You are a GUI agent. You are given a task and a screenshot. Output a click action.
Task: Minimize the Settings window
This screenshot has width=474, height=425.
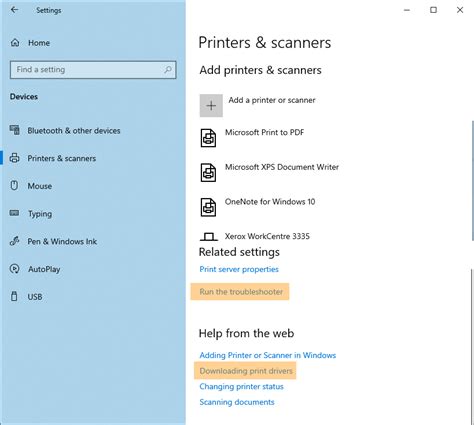tap(407, 10)
